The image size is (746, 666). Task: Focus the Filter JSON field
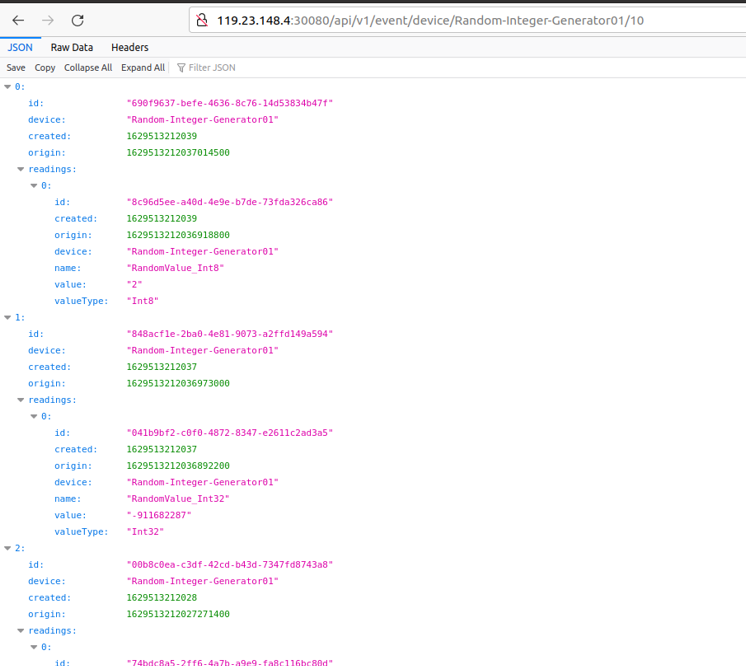click(212, 68)
